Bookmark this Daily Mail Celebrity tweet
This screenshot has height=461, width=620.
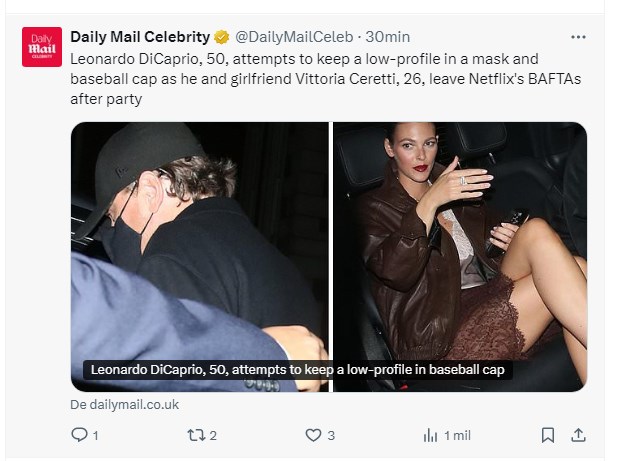547,435
